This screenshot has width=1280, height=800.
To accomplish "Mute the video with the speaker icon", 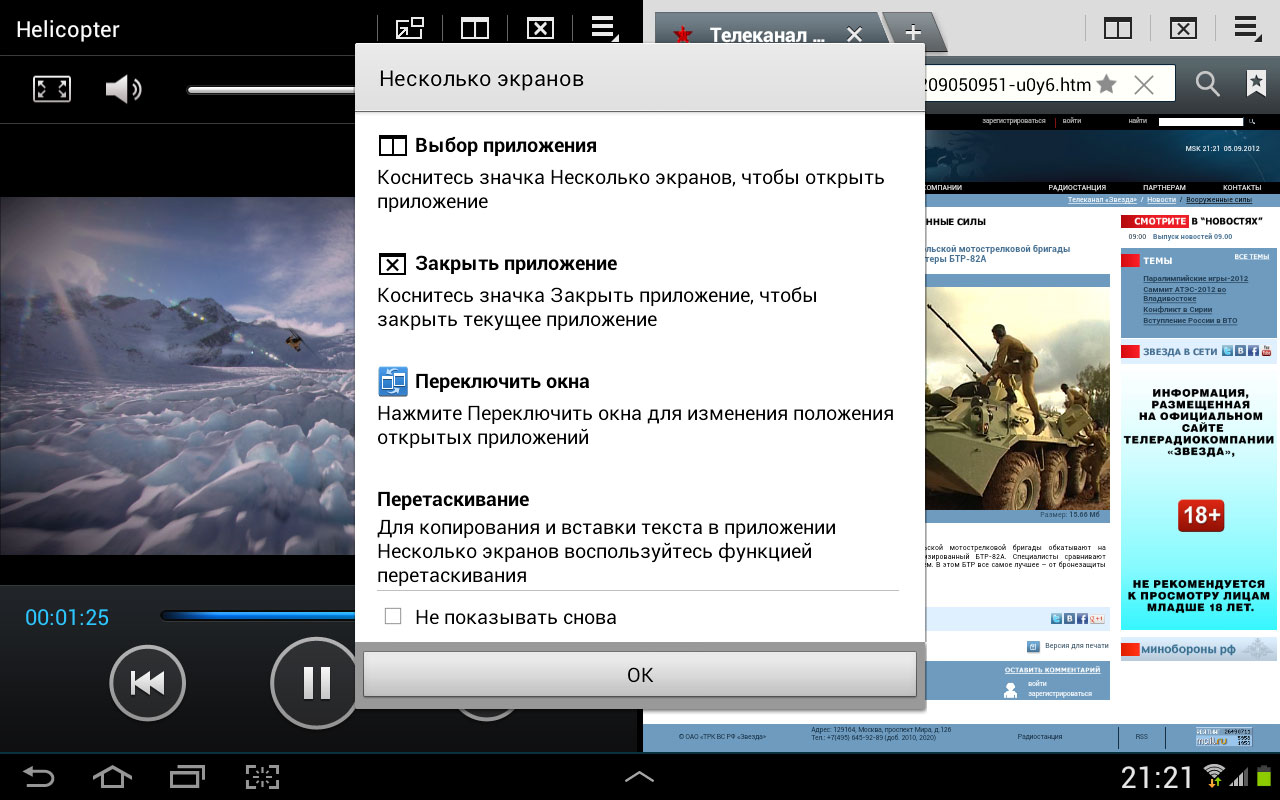I will (123, 89).
